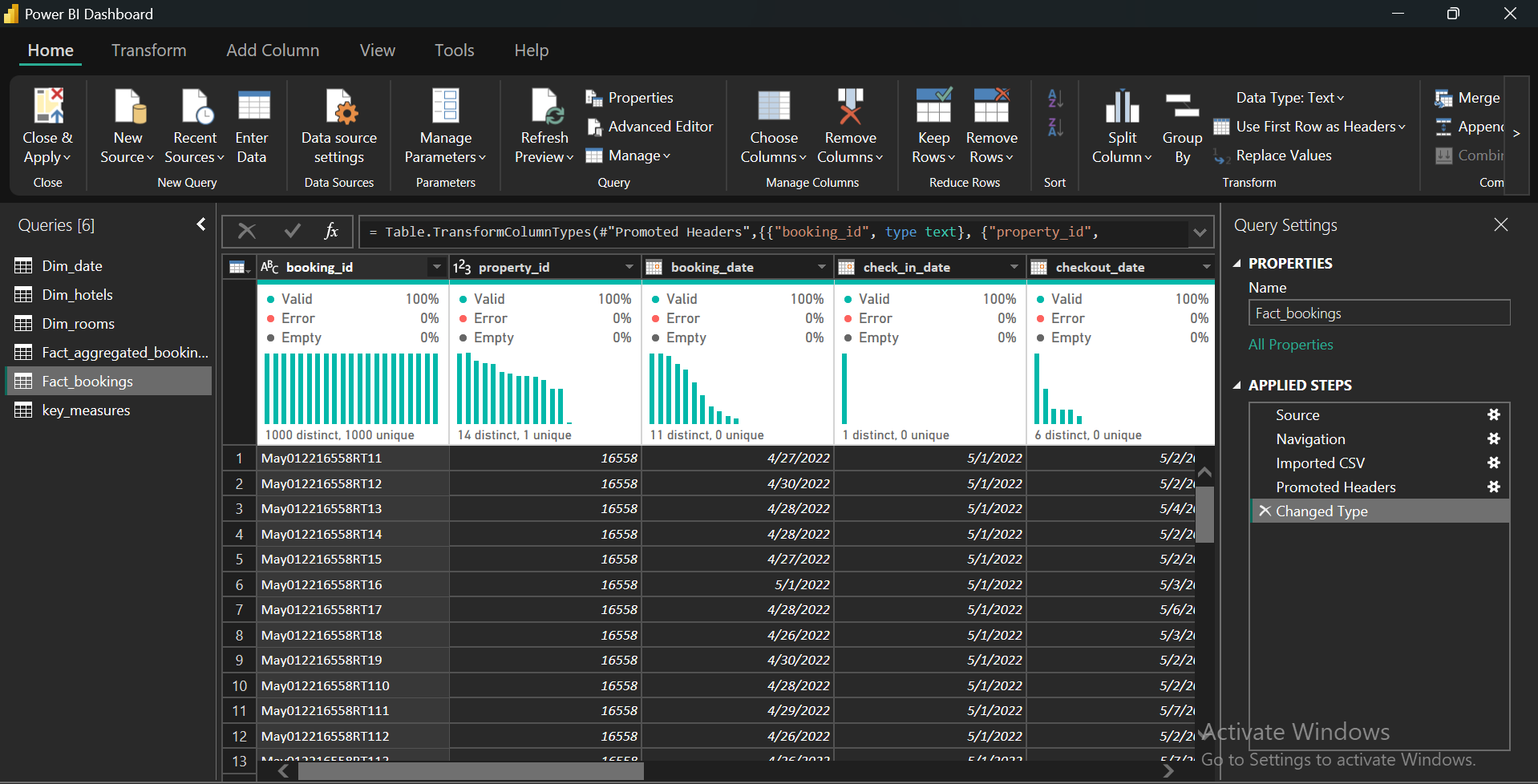Switch to the Help tab
Screen dimensions: 1538x784
click(x=532, y=51)
